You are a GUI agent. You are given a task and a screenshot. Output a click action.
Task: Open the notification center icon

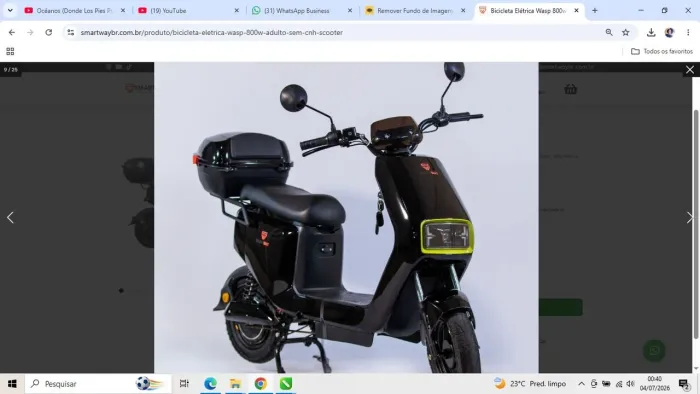click(683, 384)
